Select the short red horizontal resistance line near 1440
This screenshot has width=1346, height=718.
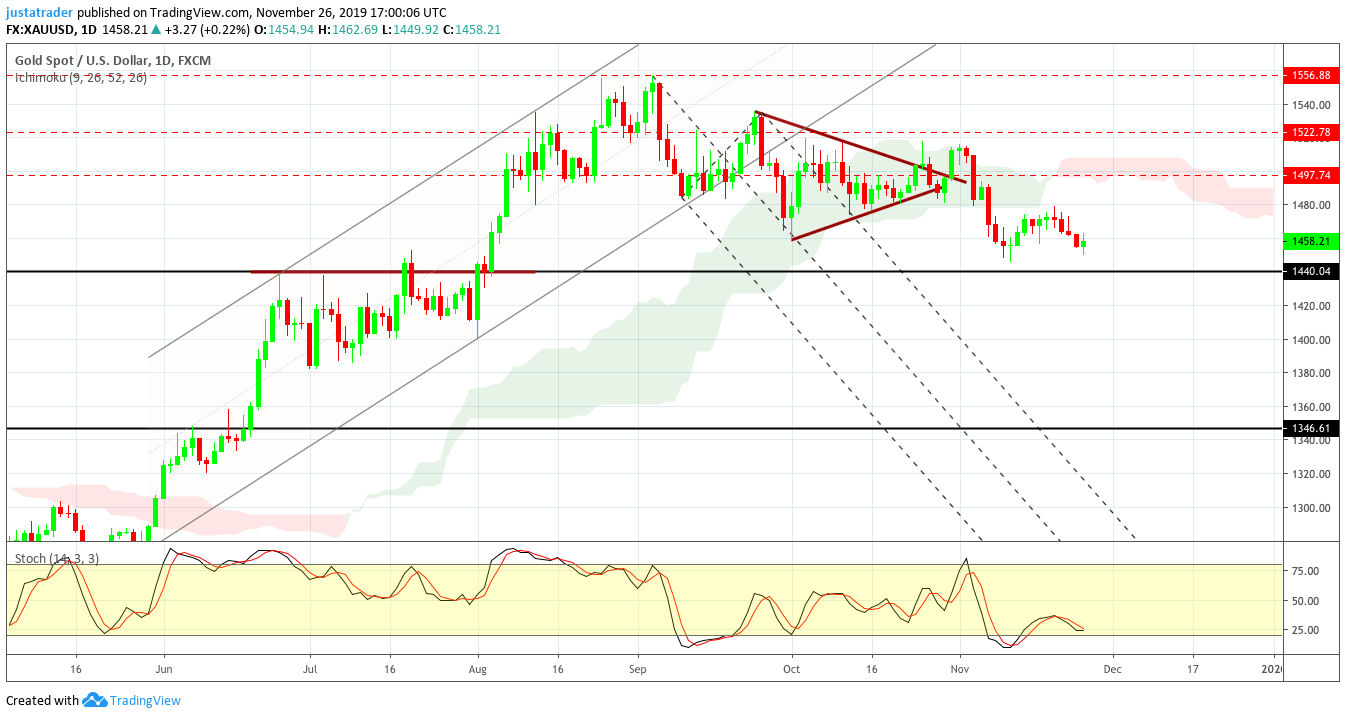pyautogui.click(x=393, y=271)
